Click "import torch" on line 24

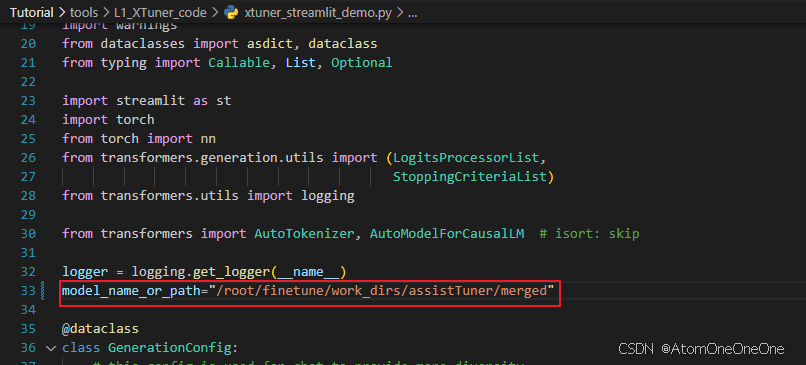[x=108, y=120]
